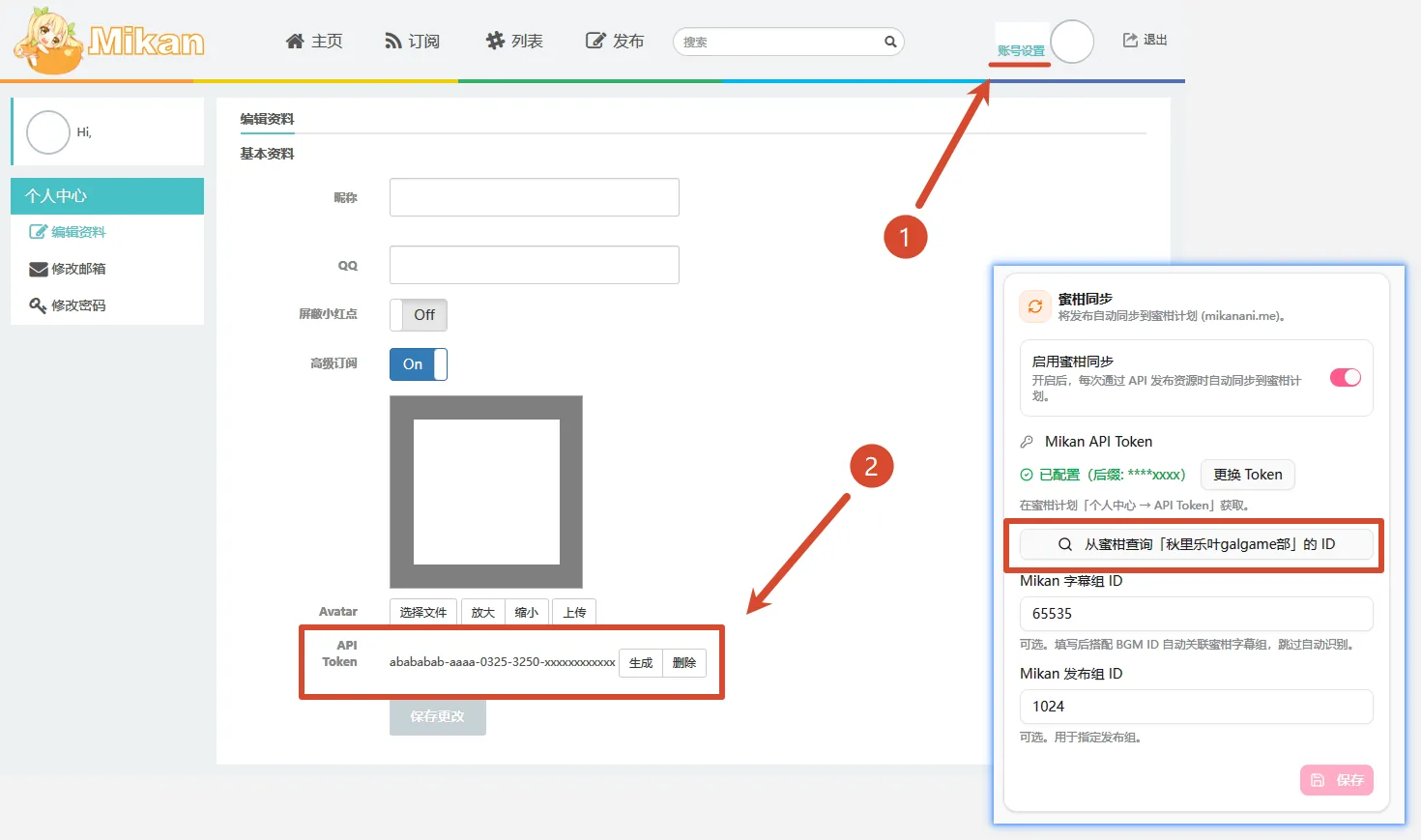Click the Mikan wordmark text logo
This screenshot has height=840, width=1421.
point(147,42)
